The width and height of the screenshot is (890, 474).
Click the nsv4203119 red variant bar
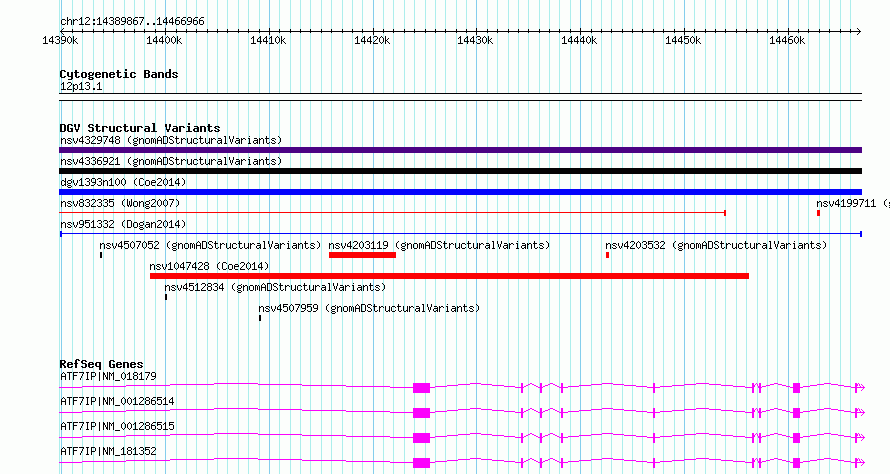(x=362, y=255)
